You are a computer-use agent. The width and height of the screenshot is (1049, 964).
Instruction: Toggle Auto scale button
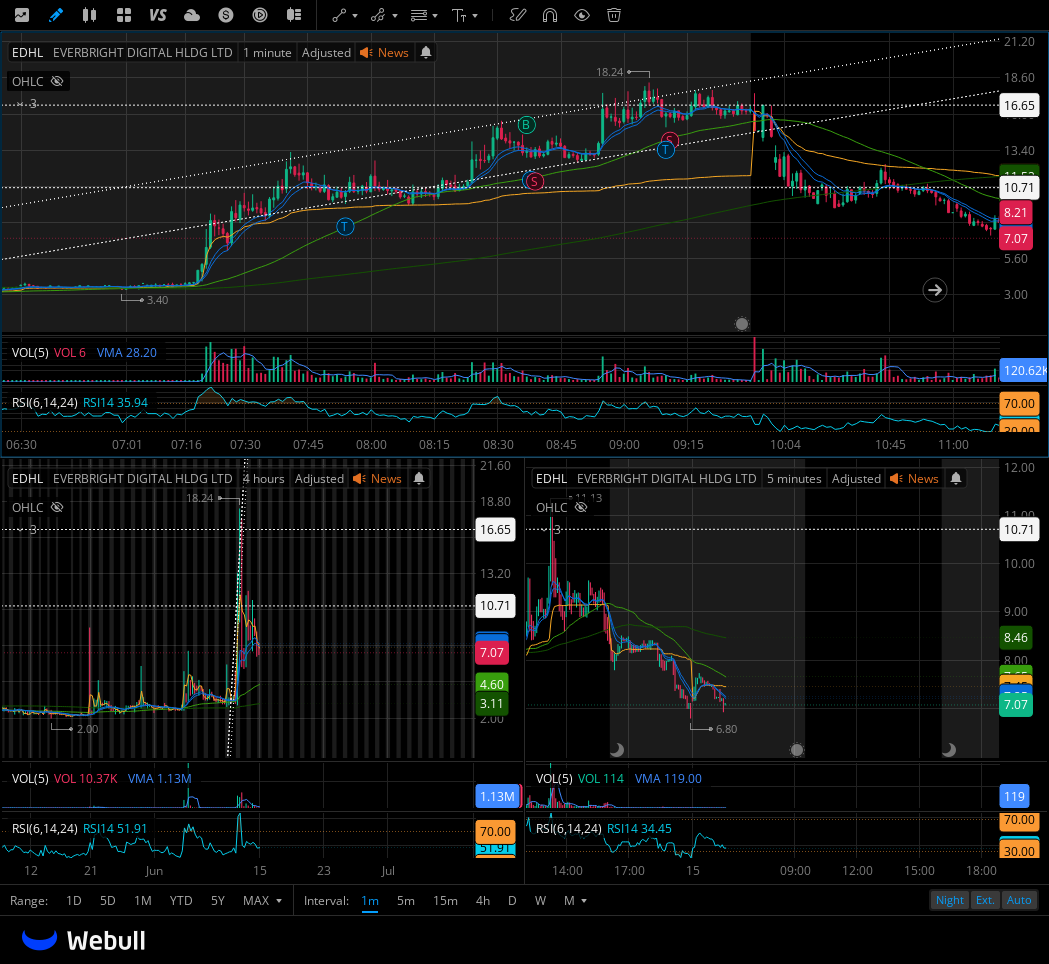[1019, 900]
